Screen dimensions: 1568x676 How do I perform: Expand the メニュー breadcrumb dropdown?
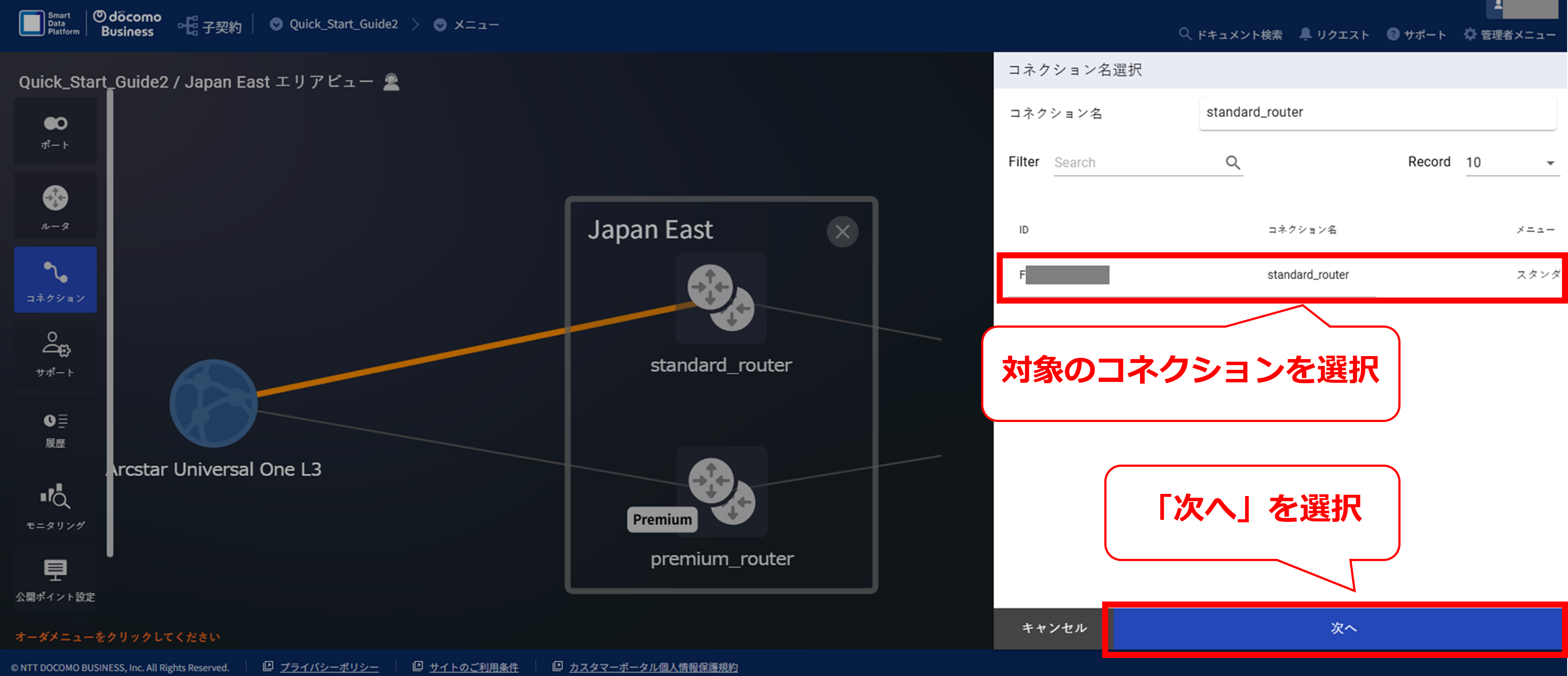(440, 25)
